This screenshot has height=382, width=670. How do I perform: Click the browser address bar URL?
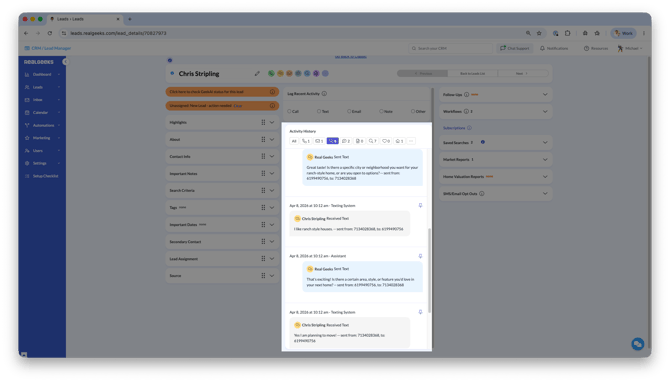118,33
